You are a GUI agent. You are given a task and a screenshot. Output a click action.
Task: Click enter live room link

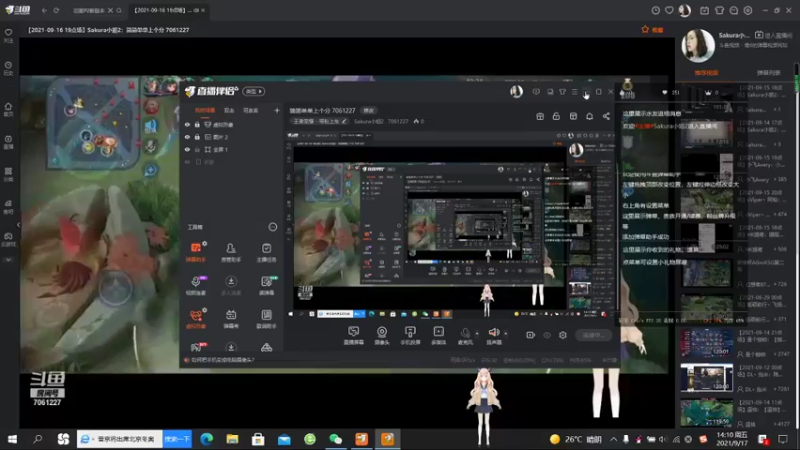773,35
